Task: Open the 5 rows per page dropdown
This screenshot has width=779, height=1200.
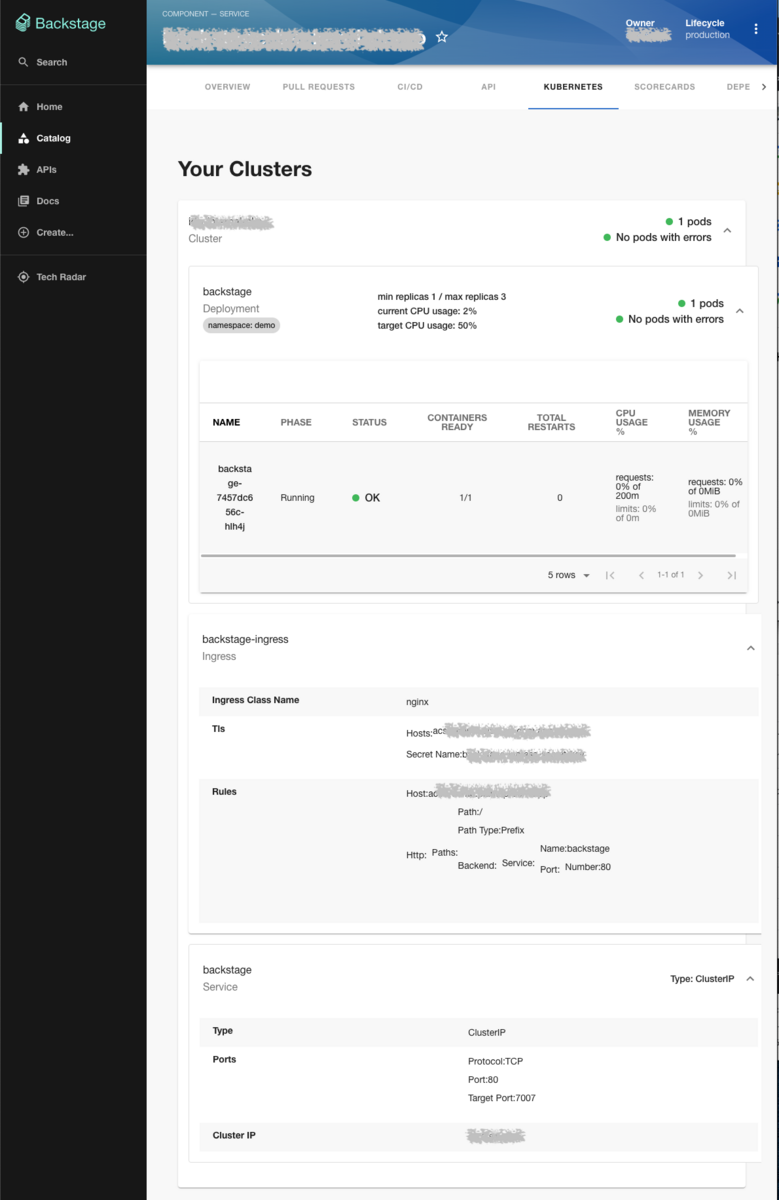Action: (569, 575)
